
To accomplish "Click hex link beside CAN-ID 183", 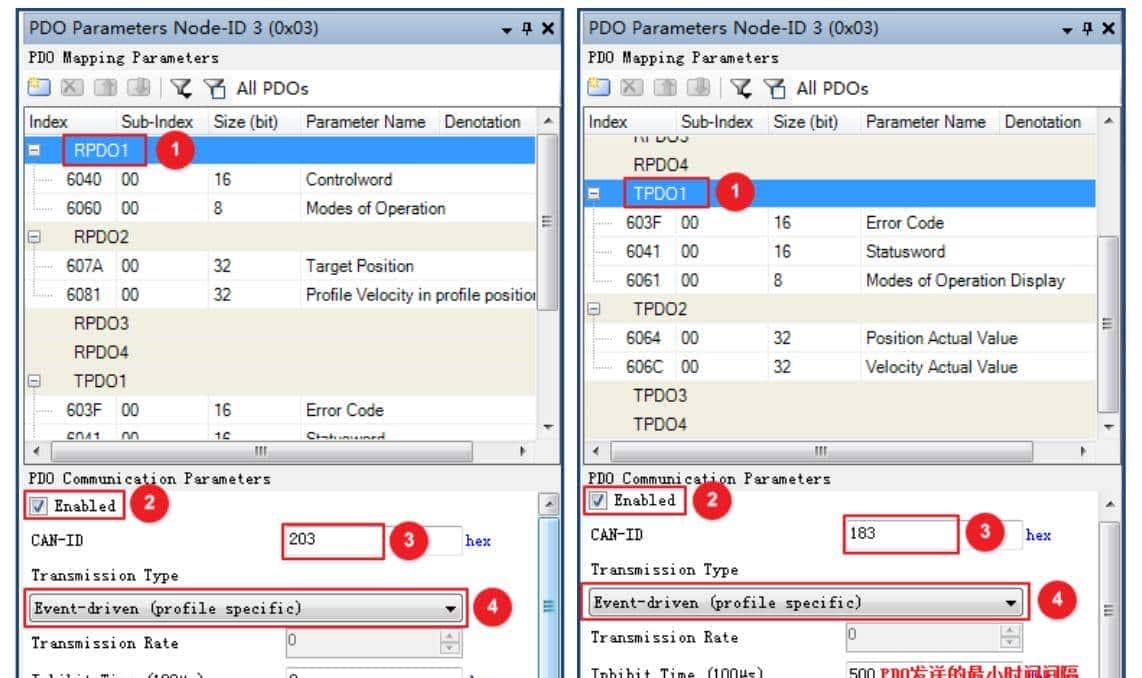I will tap(1038, 535).
